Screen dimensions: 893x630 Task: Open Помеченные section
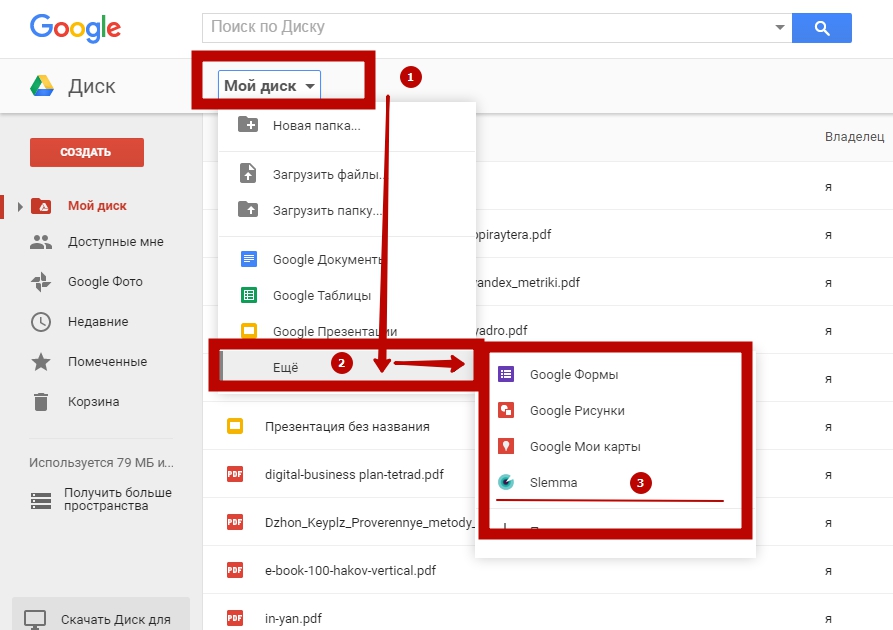108,362
